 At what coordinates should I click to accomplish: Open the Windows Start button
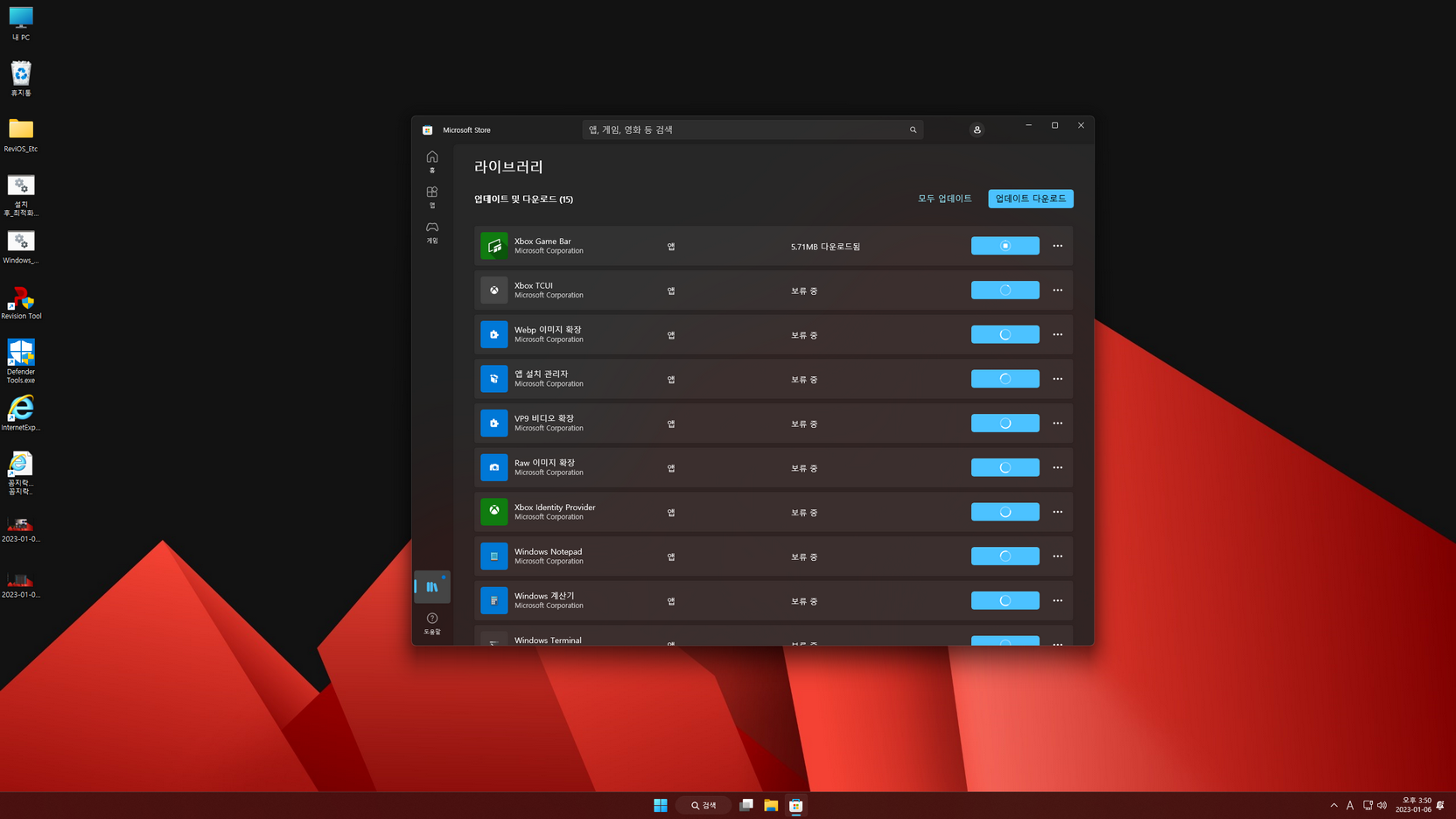[x=661, y=805]
